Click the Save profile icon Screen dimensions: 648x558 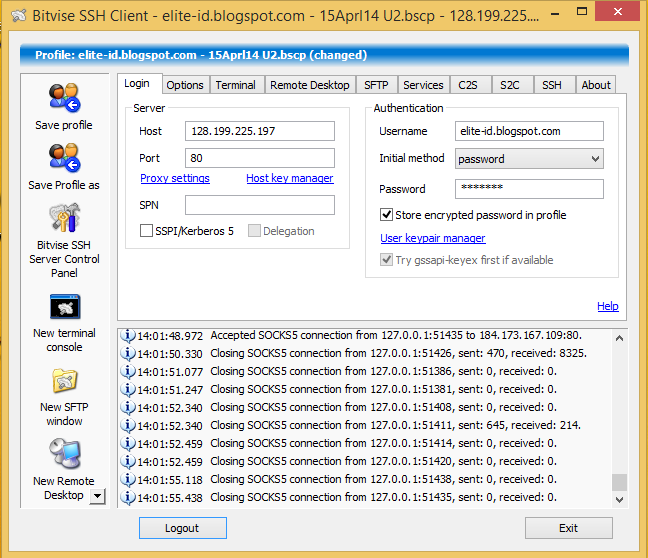coord(64,98)
